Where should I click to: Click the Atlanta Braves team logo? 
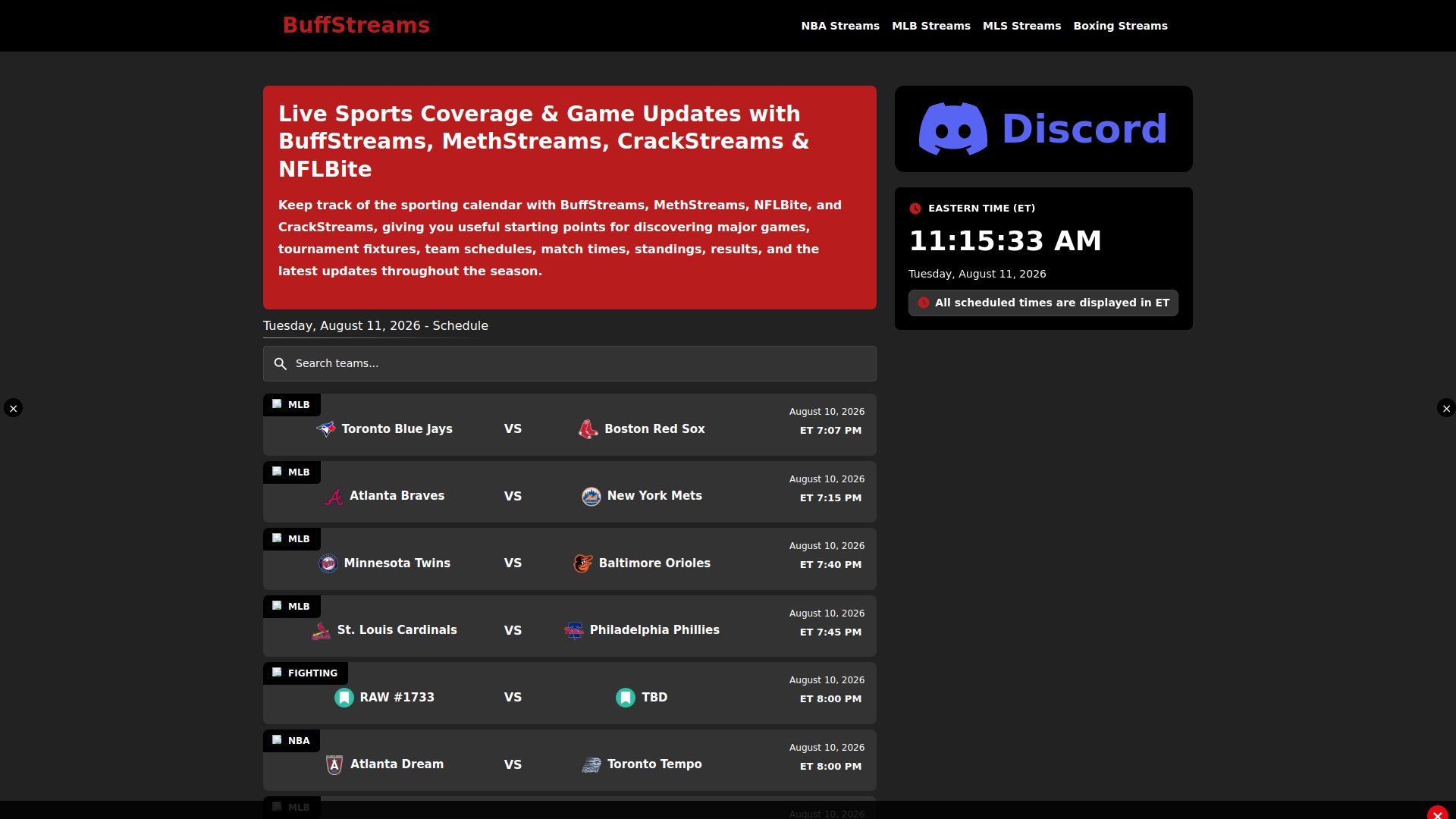pyautogui.click(x=334, y=497)
